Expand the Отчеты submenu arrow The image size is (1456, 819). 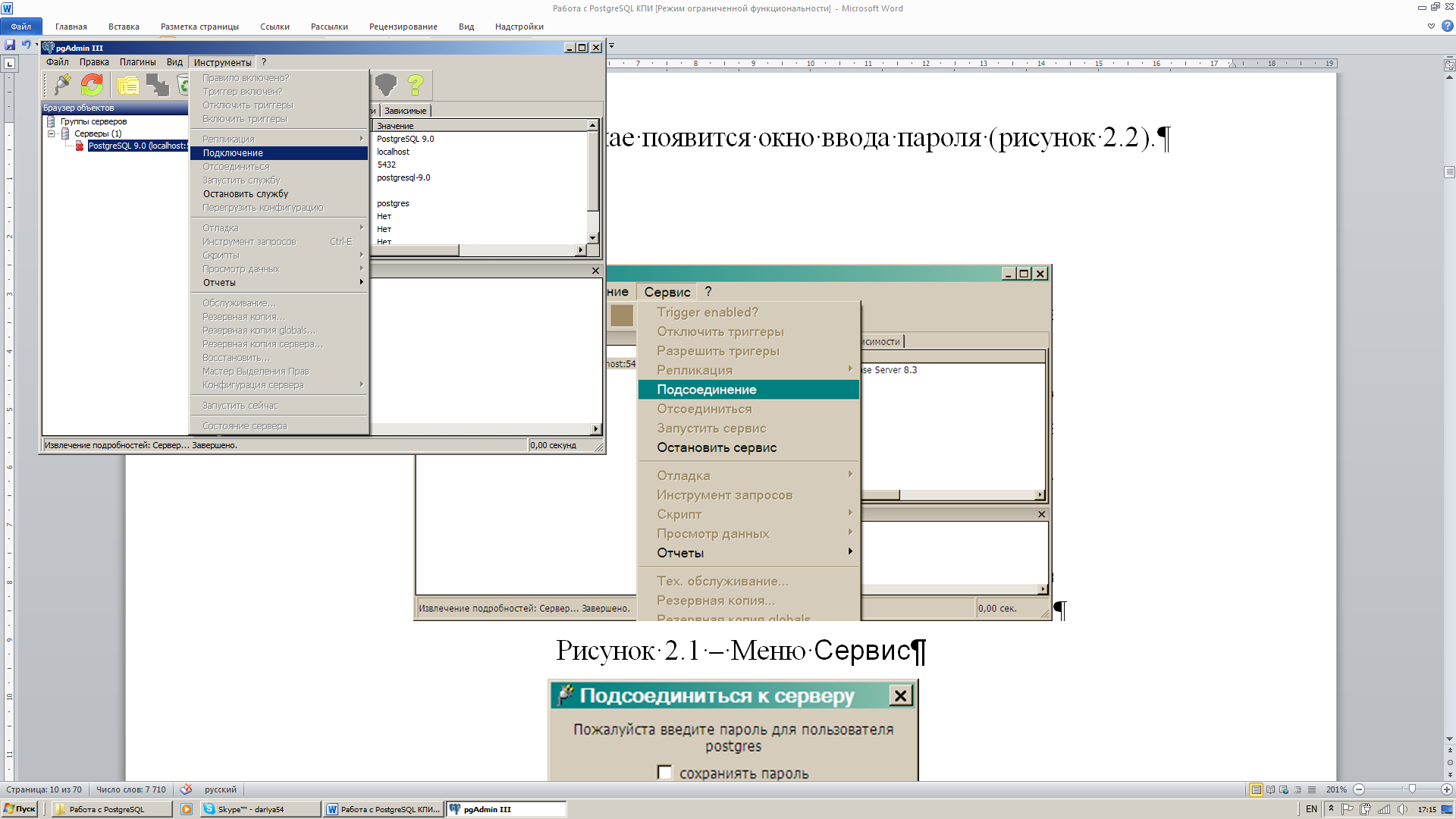(361, 282)
